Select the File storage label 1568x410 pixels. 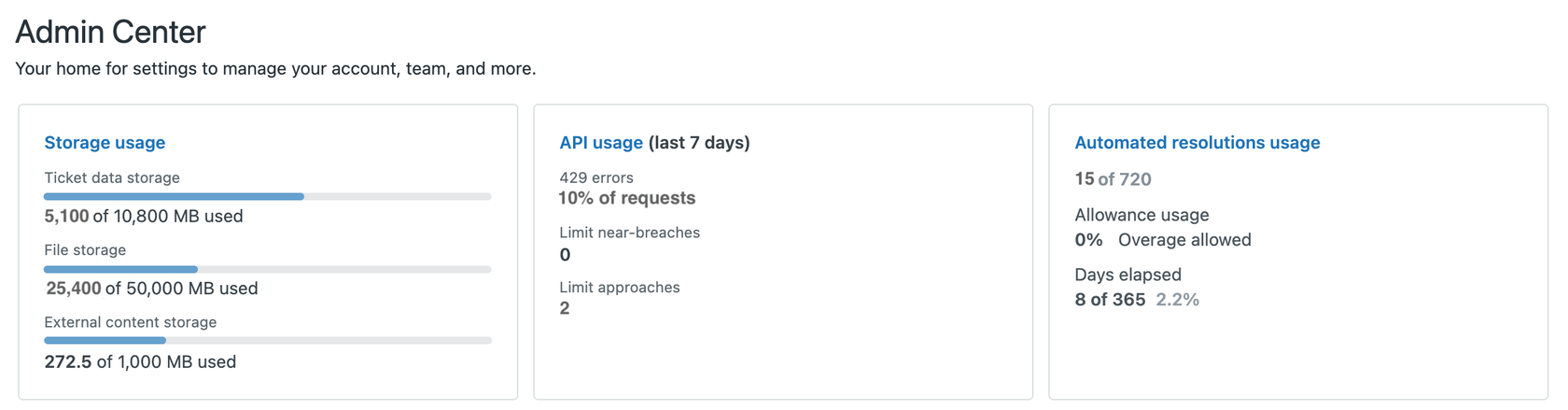[85, 250]
